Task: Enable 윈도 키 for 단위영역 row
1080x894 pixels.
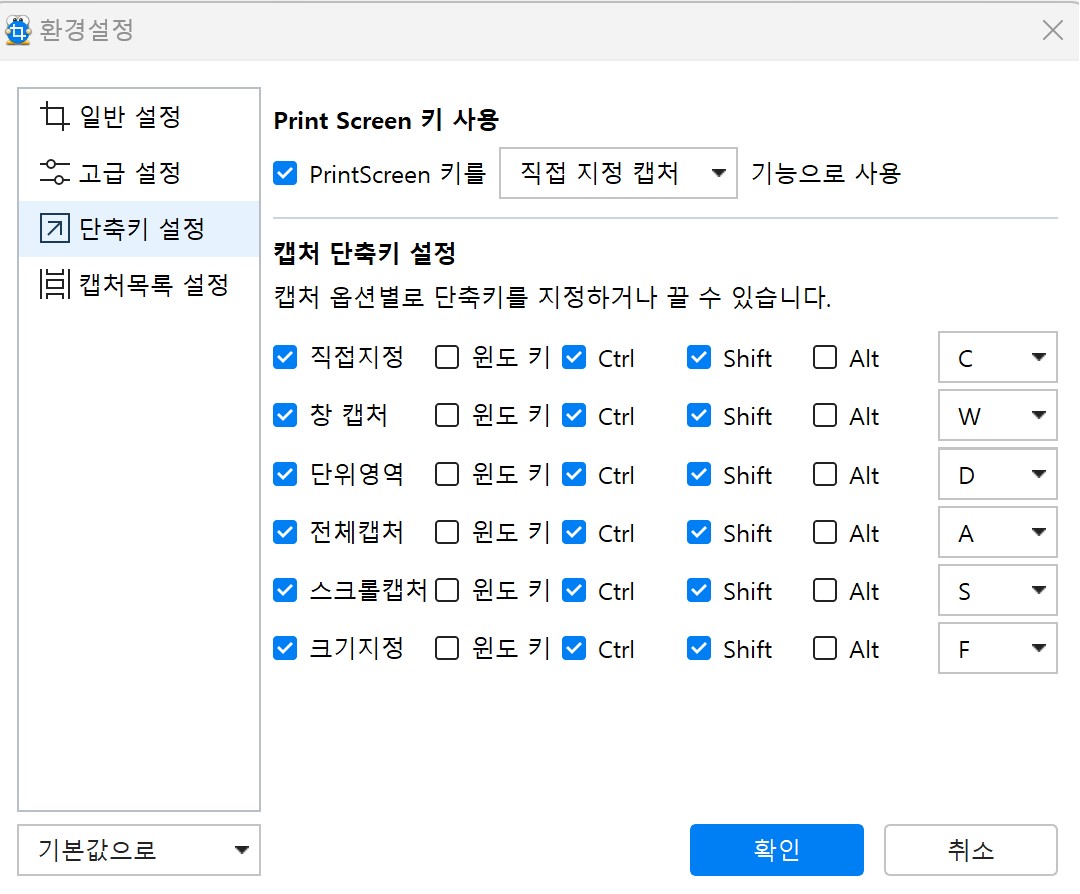Action: [447, 474]
